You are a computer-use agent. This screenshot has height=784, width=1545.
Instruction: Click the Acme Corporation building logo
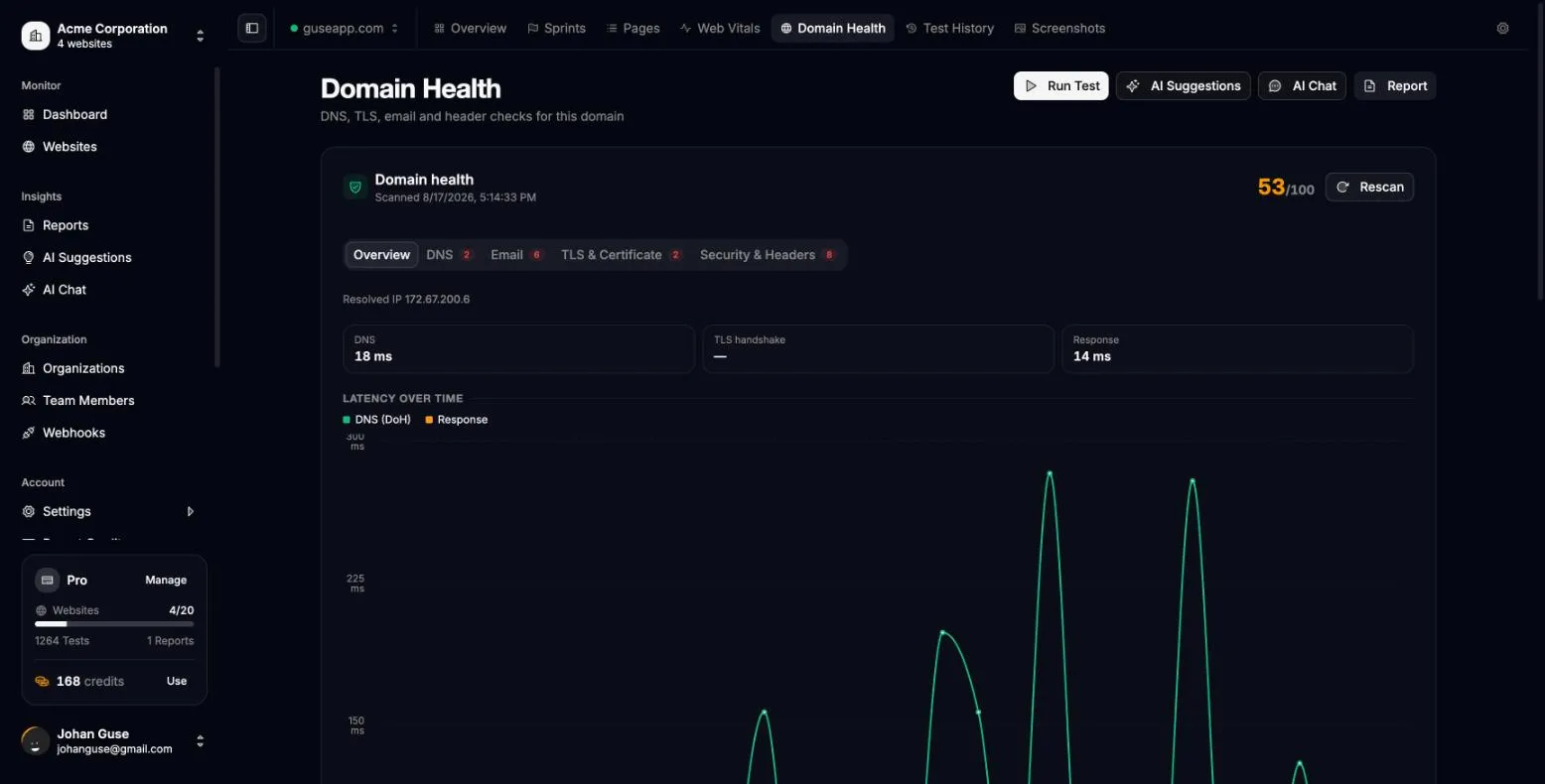tap(36, 36)
